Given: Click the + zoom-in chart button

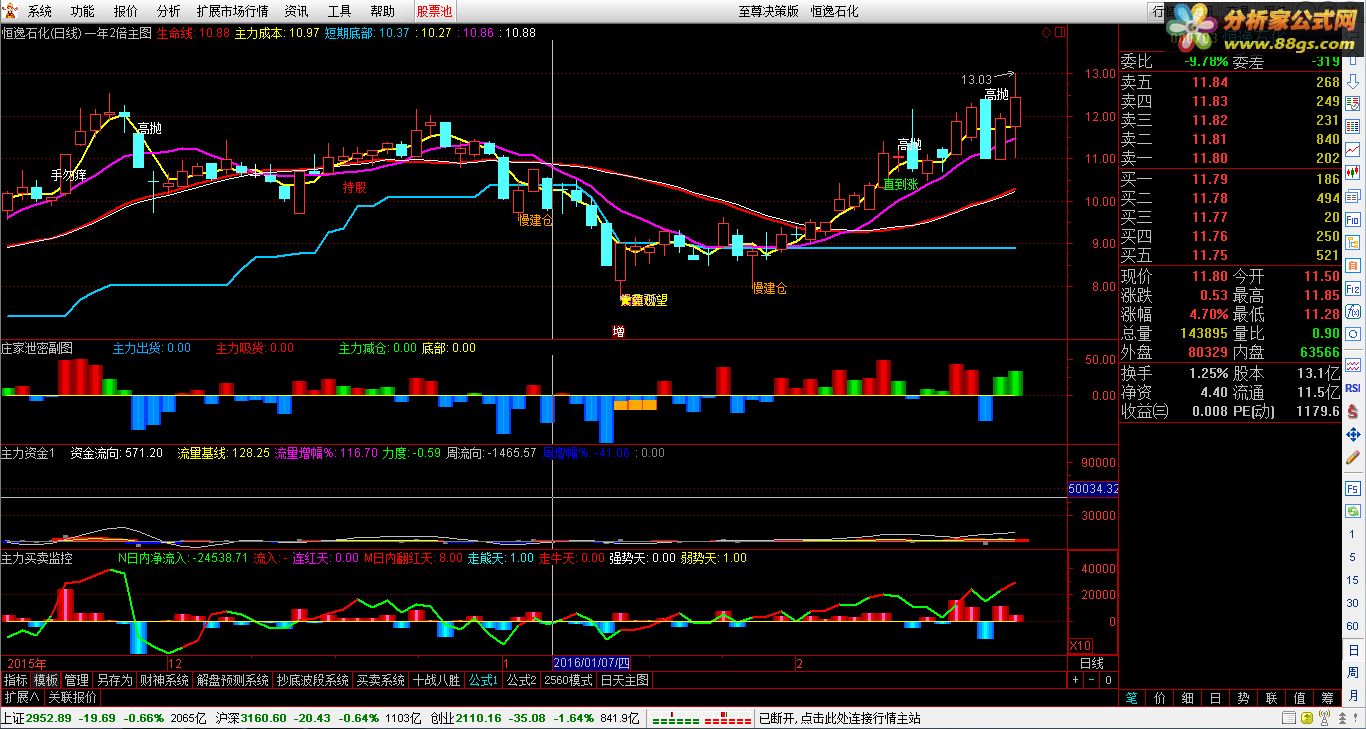Looking at the screenshot, I should [1075, 680].
